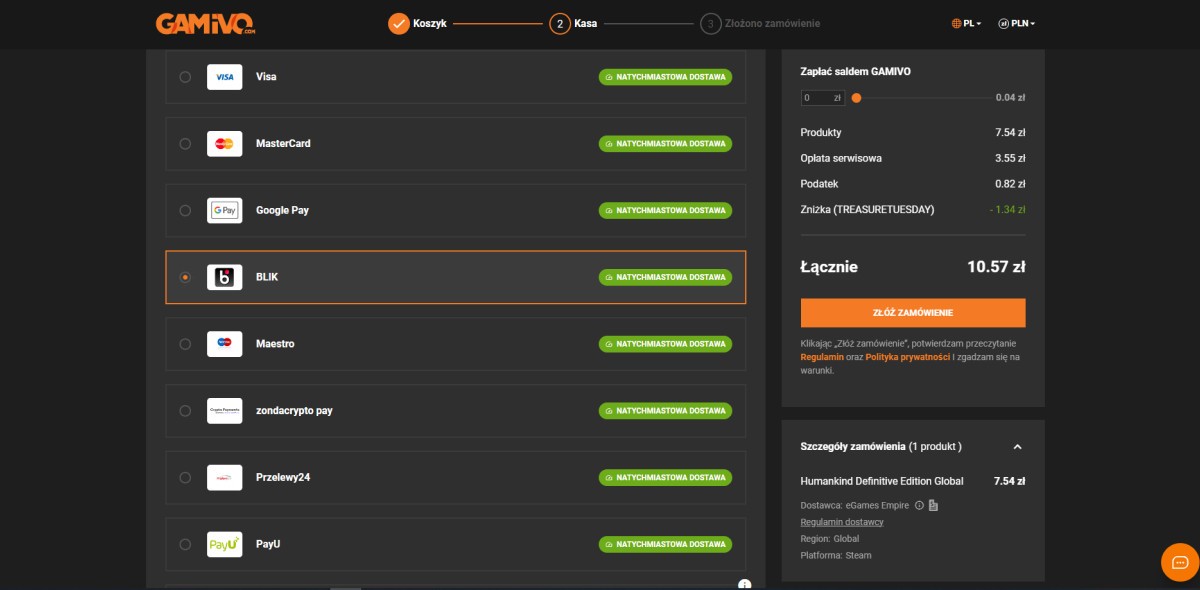Click the Podatek 0.82 zł value
Image resolution: width=1200 pixels, height=590 pixels.
1011,184
